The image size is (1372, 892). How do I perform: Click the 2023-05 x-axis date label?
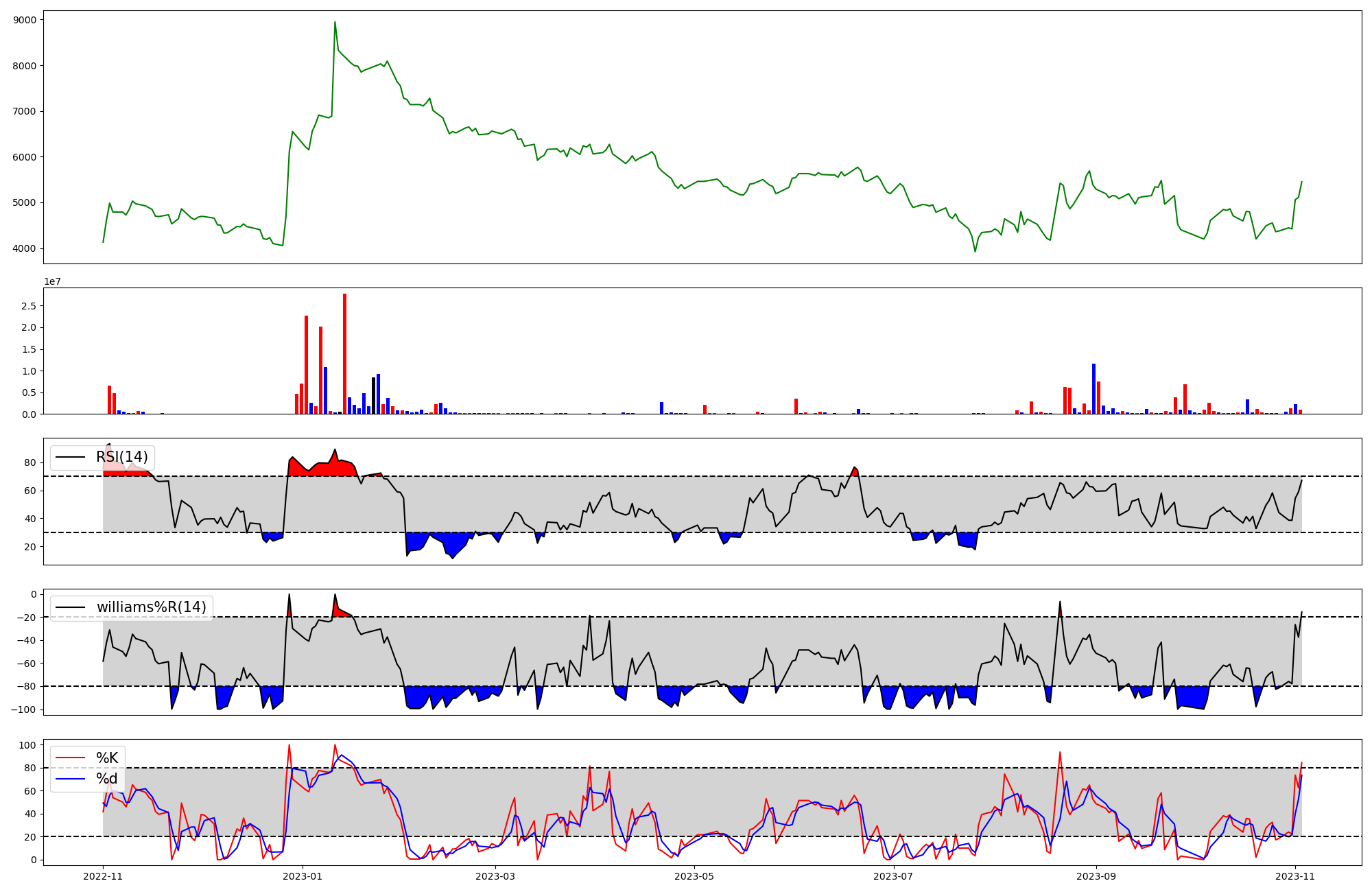[x=694, y=876]
